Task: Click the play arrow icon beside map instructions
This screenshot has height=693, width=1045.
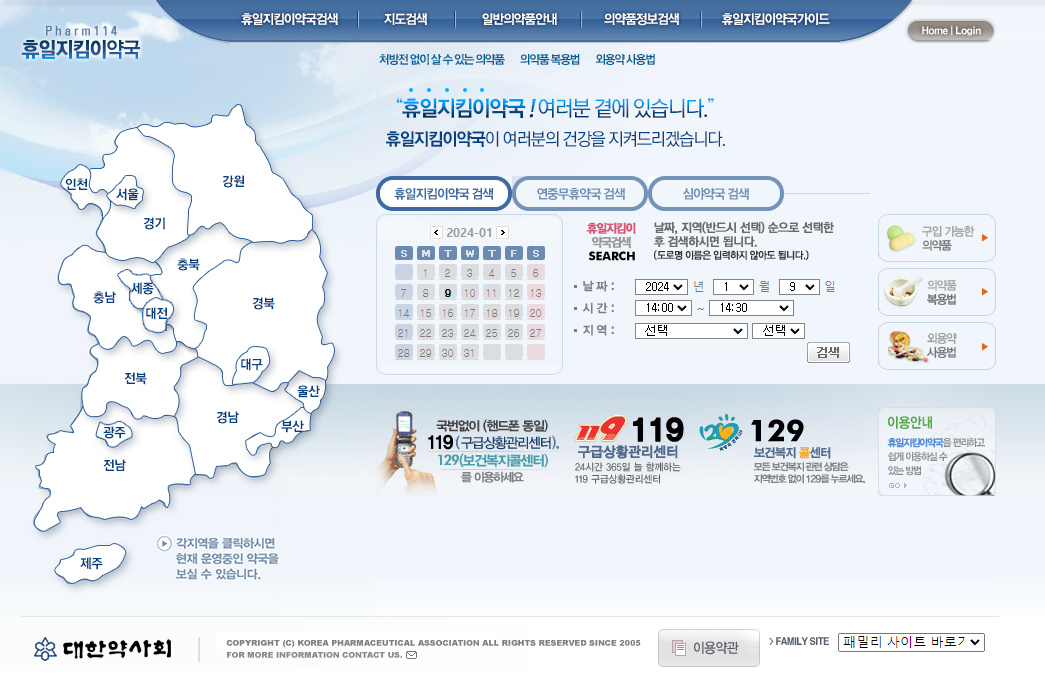Action: pos(164,544)
